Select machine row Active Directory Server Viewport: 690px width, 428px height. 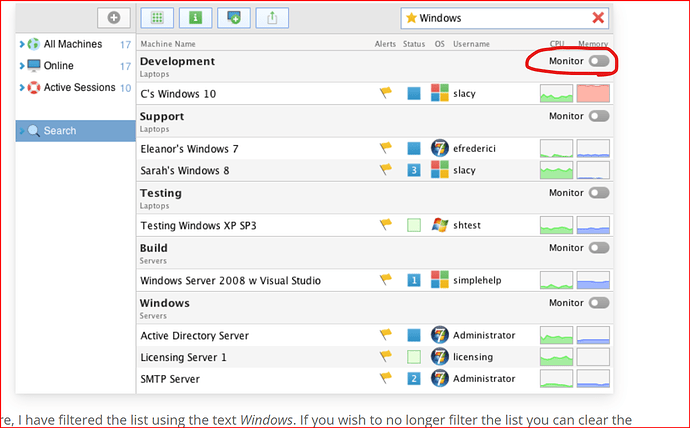click(x=374, y=335)
